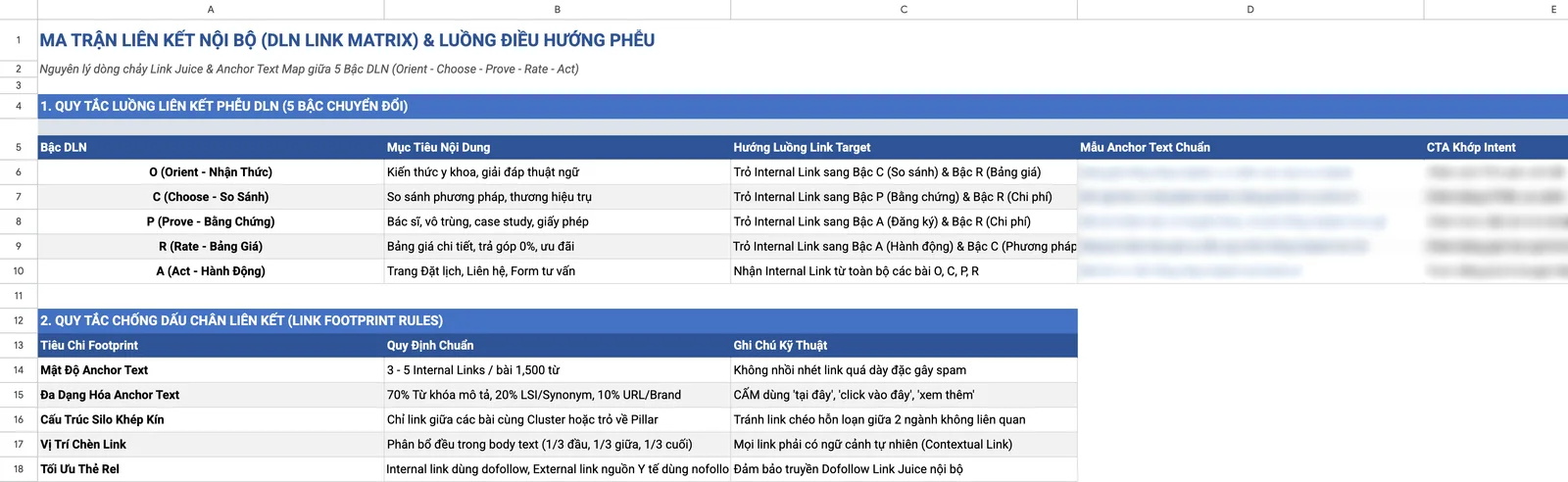Select column B header
Viewport: 1568px width, 482px height.
tap(558, 9)
